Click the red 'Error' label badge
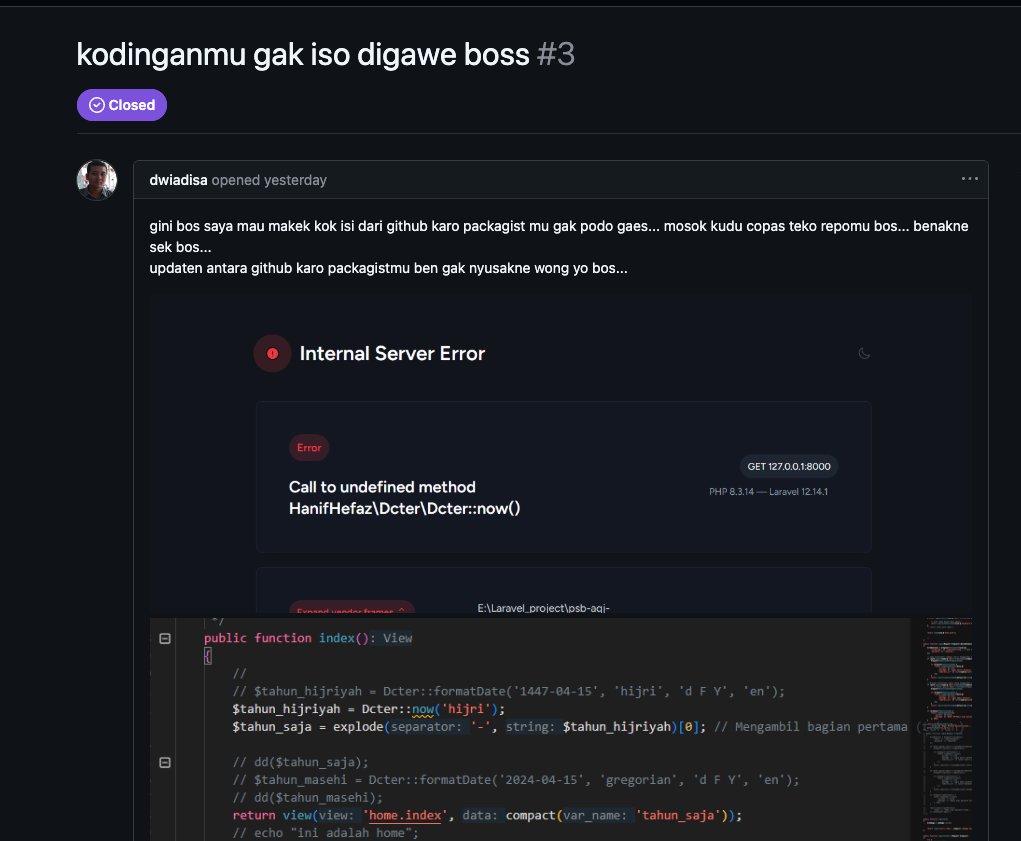This screenshot has height=841, width=1021. click(x=309, y=448)
